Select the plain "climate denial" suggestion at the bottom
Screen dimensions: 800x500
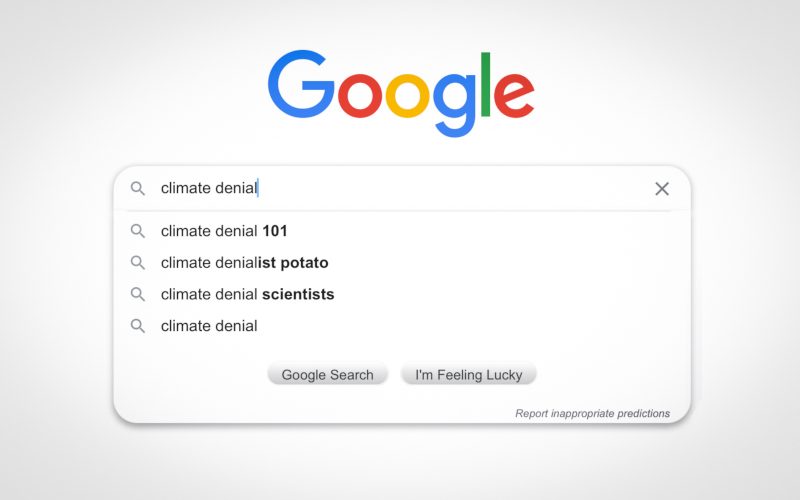[x=209, y=325]
